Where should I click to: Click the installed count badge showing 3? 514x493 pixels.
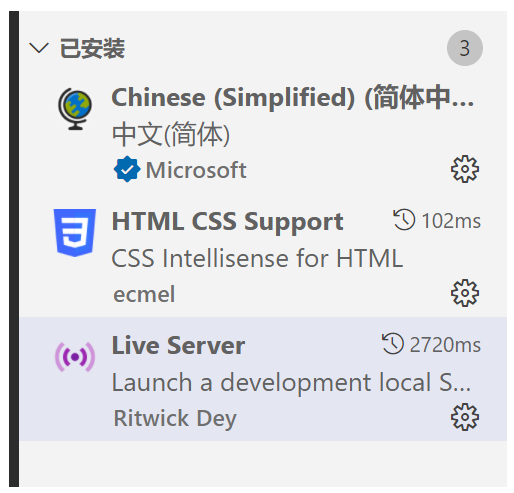465,48
